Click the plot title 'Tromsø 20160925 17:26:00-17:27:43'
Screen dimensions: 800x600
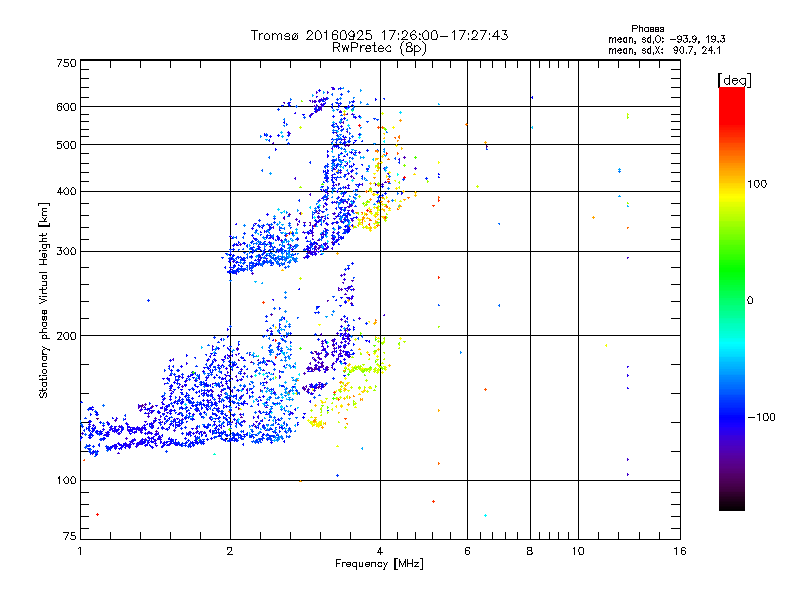point(379,35)
